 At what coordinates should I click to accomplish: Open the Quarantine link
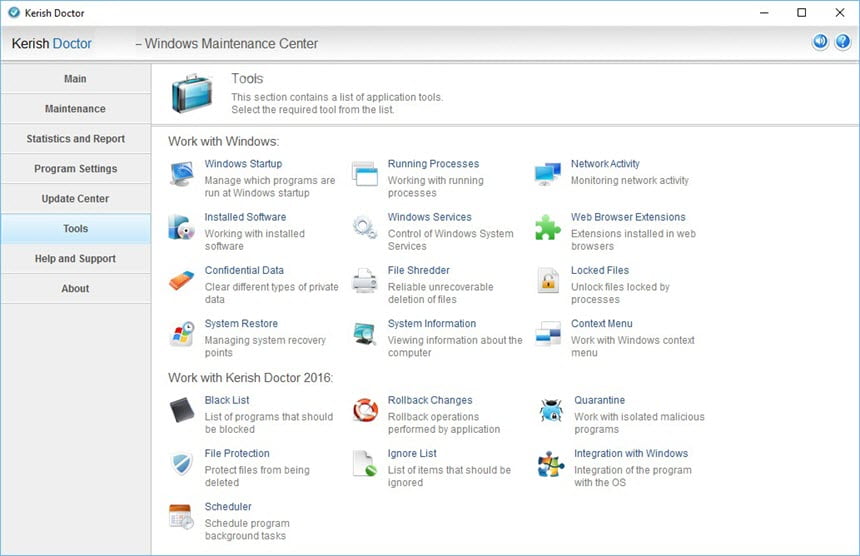(x=599, y=400)
